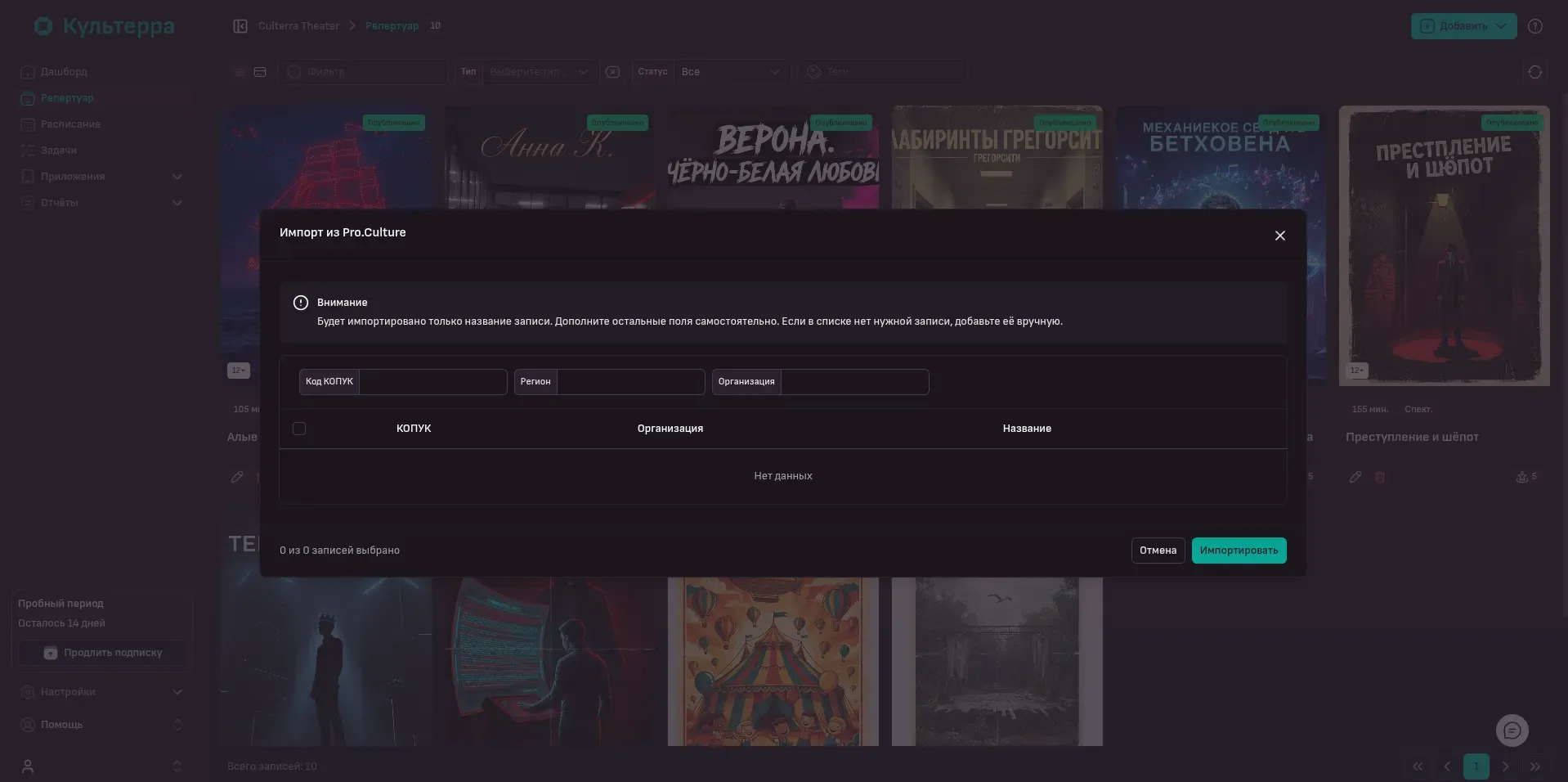
Task: Open the Culterra Theater breadcrumb
Action: (x=298, y=26)
